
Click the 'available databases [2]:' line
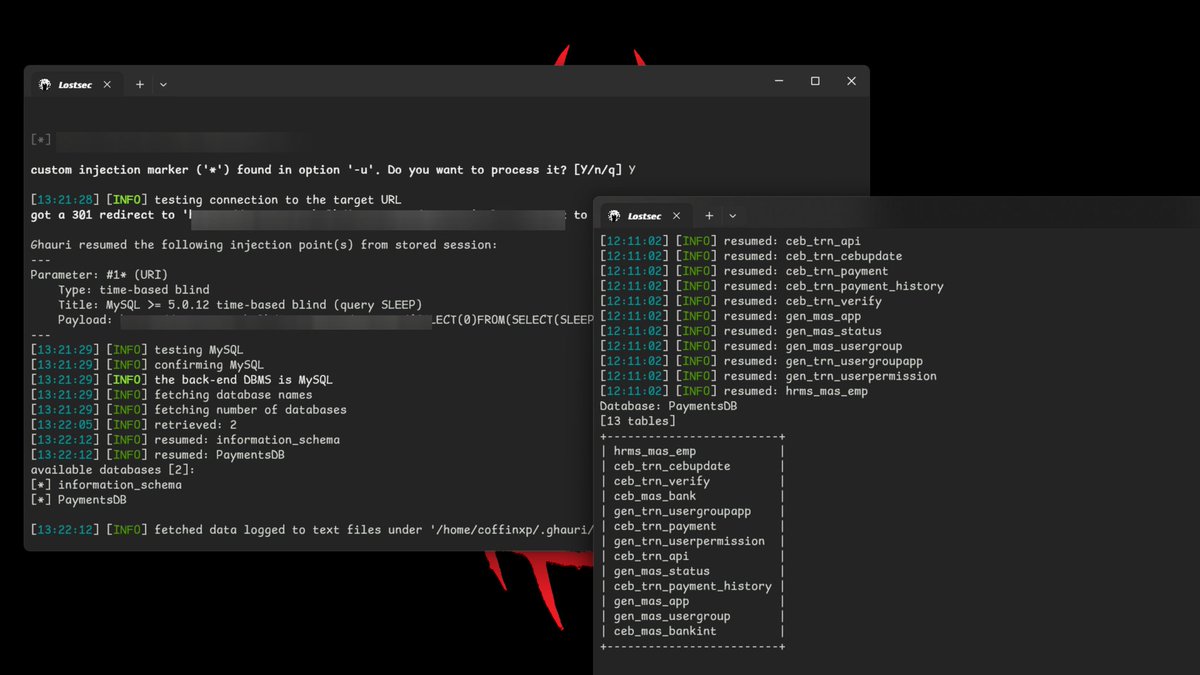[113, 470]
